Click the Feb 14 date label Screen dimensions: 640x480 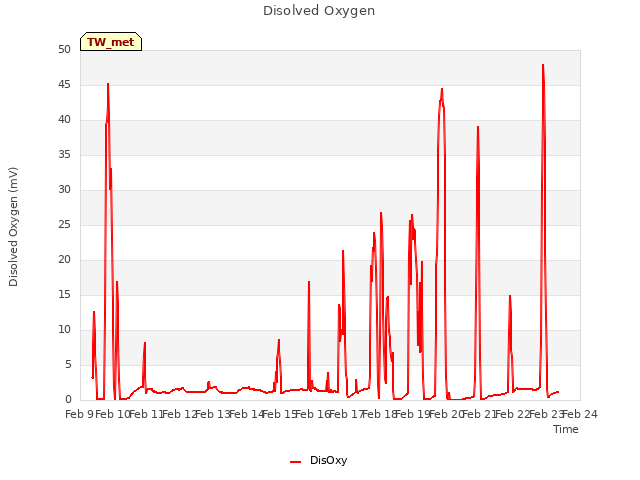[x=247, y=415]
